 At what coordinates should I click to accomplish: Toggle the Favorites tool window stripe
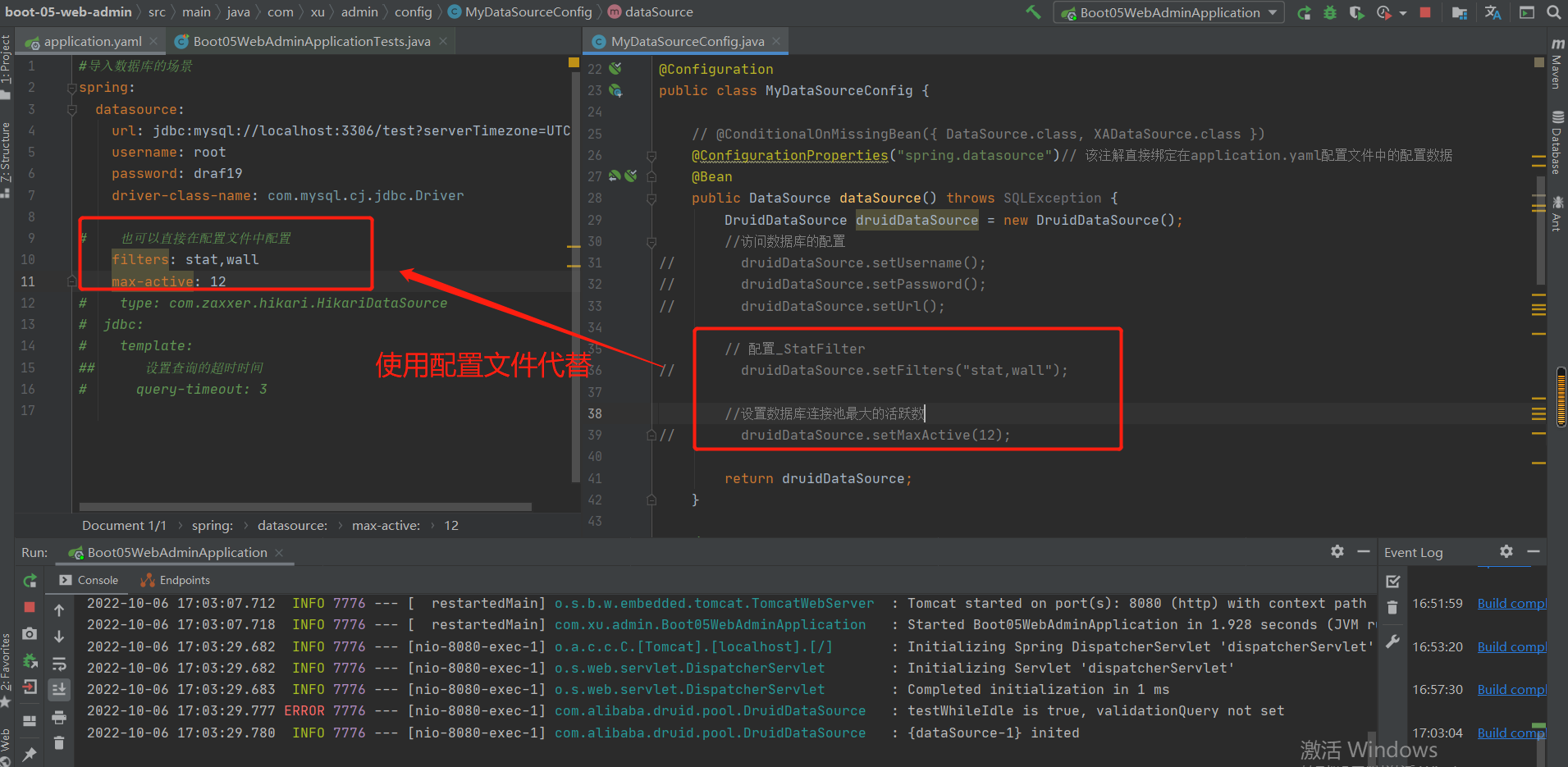(6, 670)
